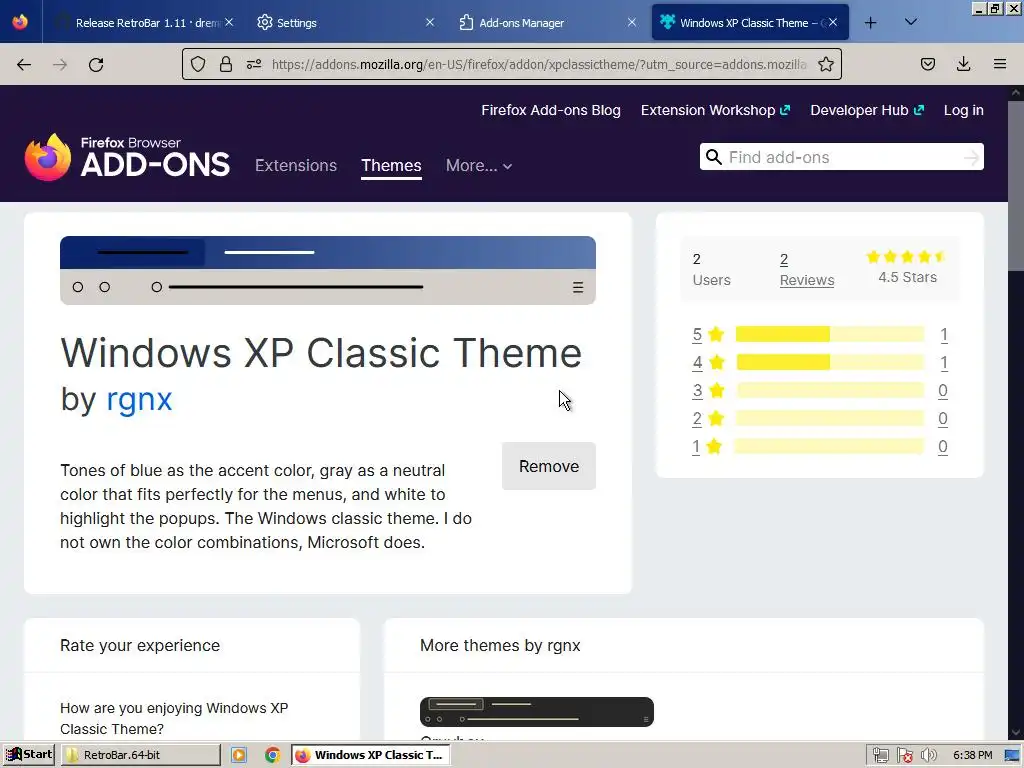Click the 4-star rating bar
The height and width of the screenshot is (768, 1024).
point(830,362)
